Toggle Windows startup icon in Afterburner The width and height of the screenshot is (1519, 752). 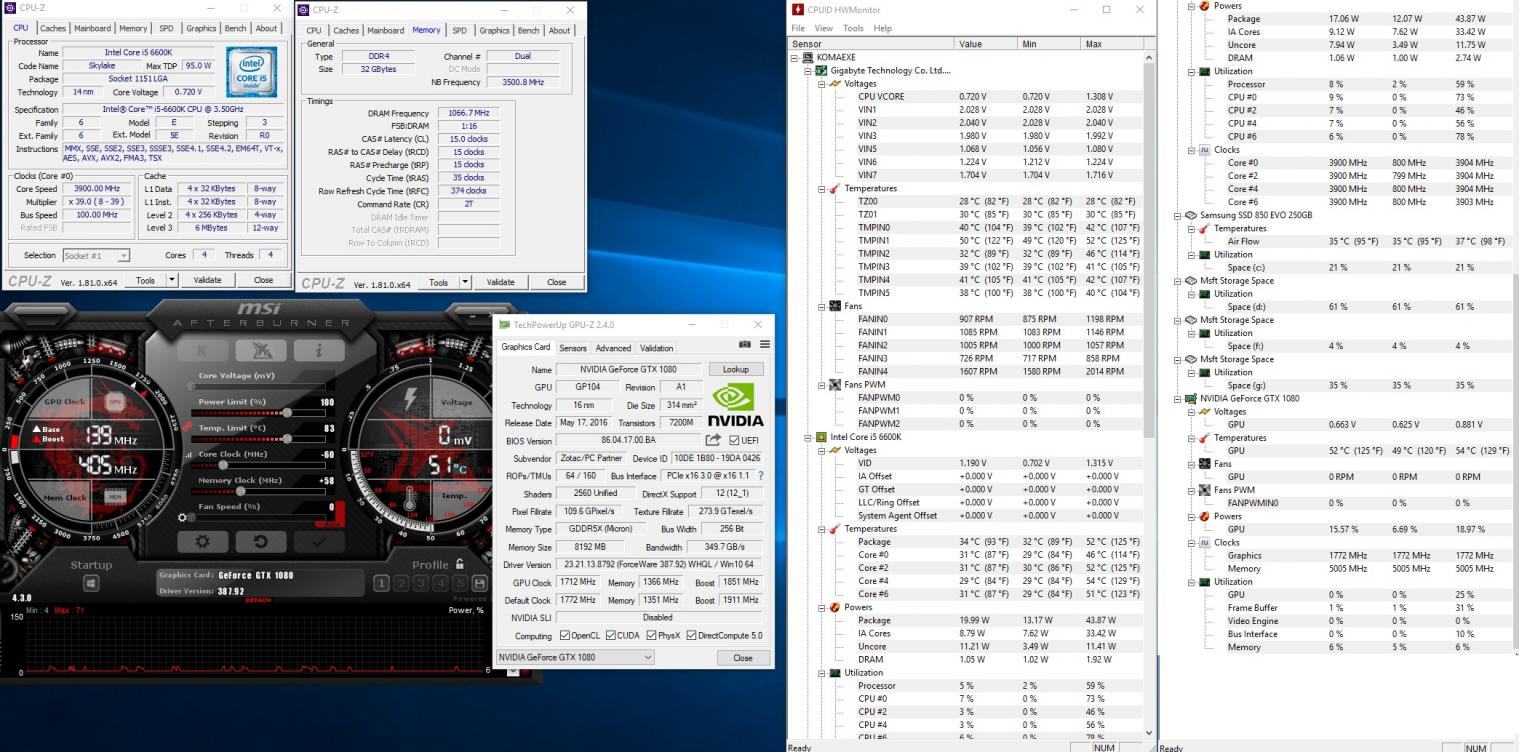[90, 583]
